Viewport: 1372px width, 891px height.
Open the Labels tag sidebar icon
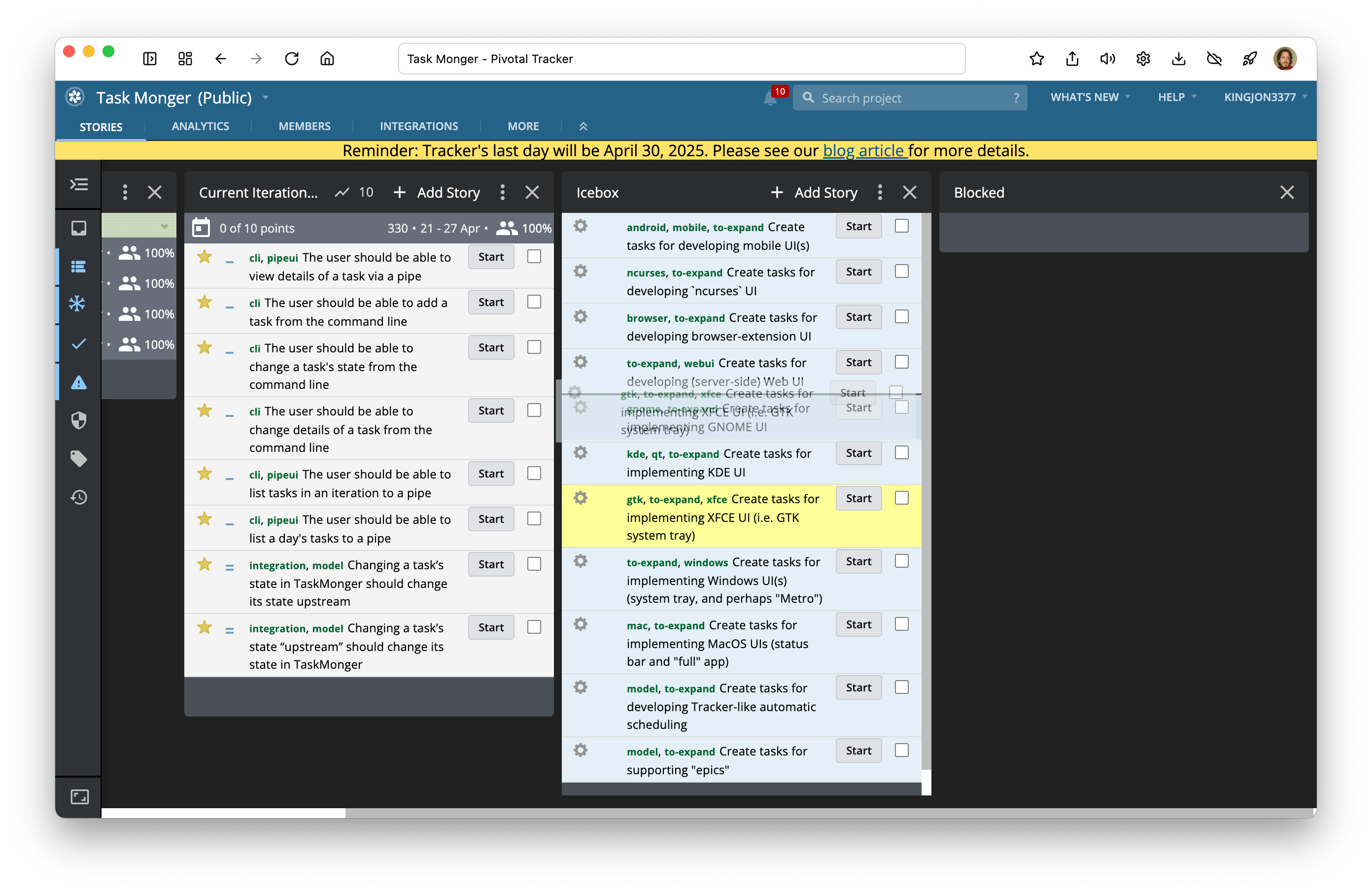point(78,459)
